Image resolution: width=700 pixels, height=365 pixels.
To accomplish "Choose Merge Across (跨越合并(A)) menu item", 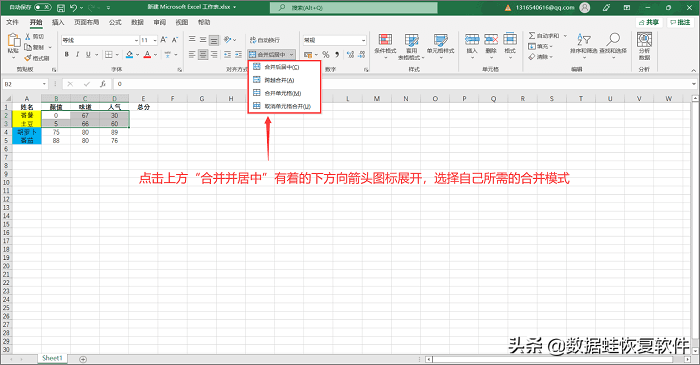I will tap(284, 80).
